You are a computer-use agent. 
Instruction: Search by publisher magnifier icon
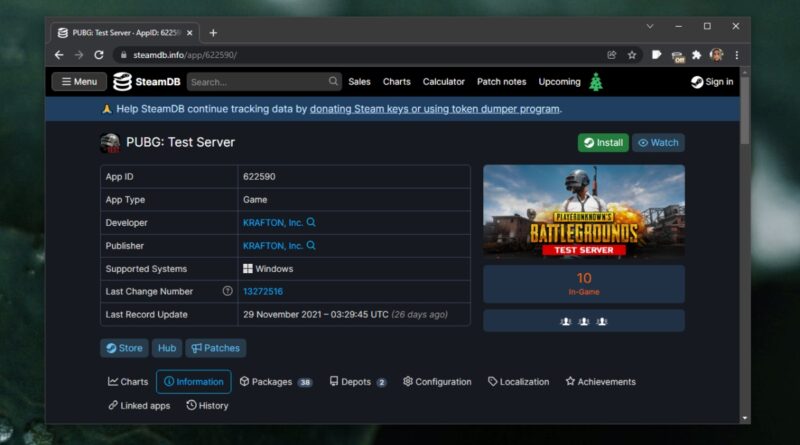pyautogui.click(x=311, y=245)
